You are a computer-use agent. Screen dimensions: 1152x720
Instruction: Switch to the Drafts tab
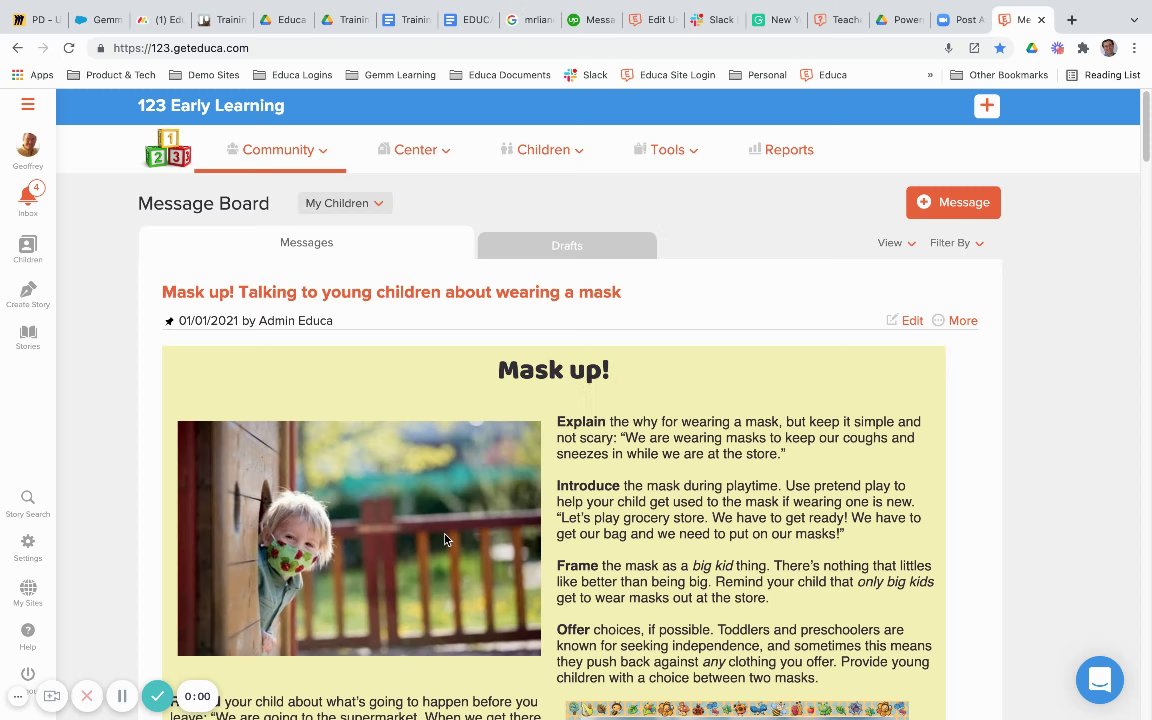(566, 245)
